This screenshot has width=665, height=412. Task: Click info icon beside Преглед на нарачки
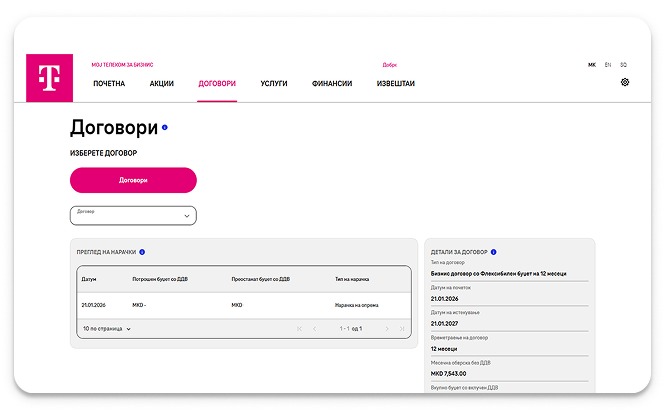point(142,252)
